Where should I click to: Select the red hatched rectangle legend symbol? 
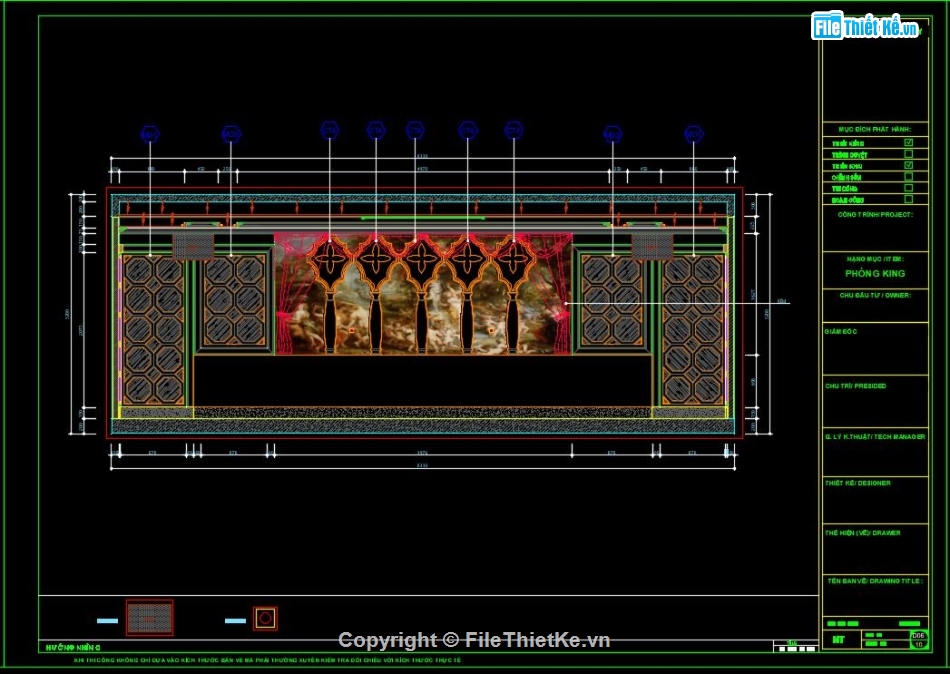(x=150, y=618)
